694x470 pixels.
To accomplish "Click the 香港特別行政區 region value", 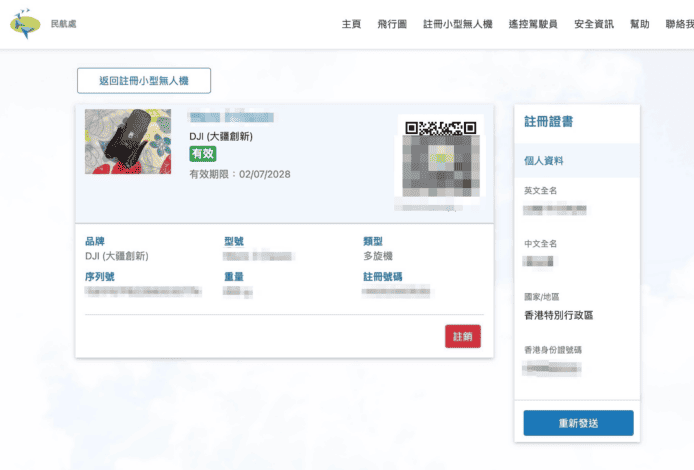I will (565, 315).
